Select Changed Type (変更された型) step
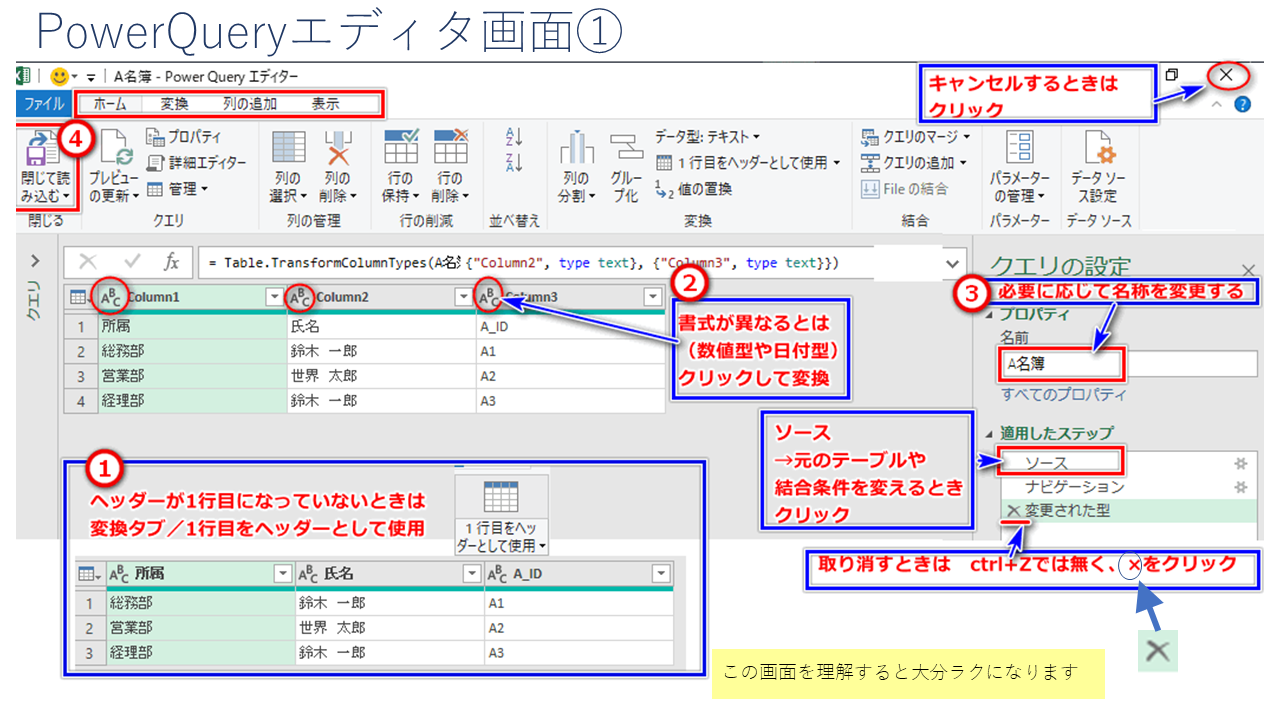 pos(1068,511)
